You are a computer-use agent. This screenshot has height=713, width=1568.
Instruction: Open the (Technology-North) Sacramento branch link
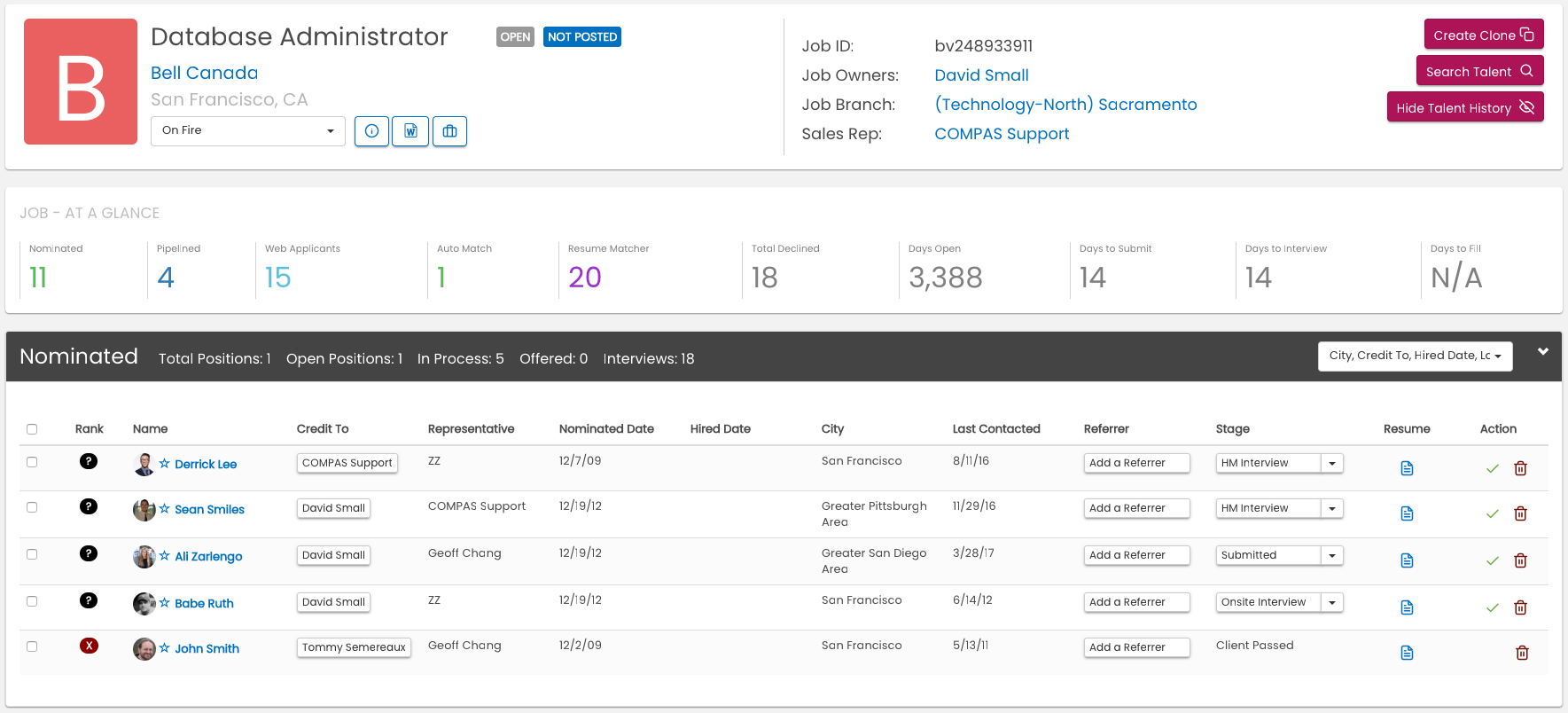pyautogui.click(x=1065, y=105)
